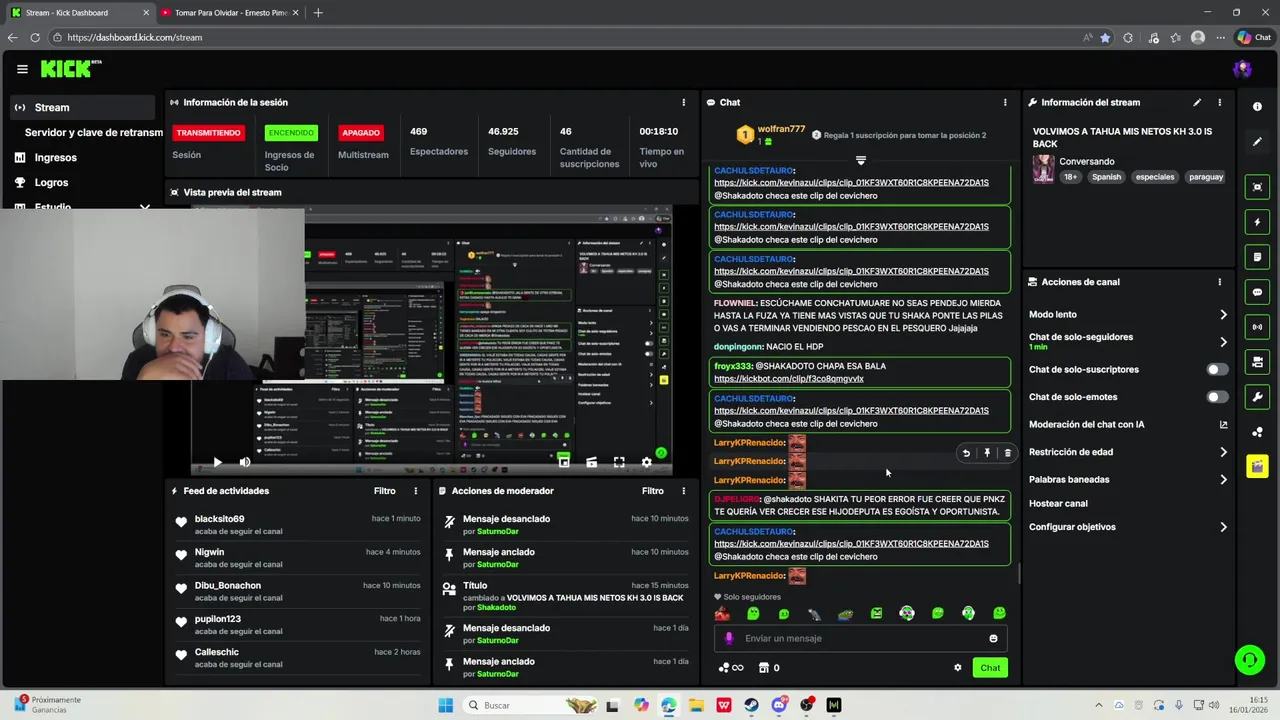The image size is (1280, 720).
Task: Click the browser address bar
Action: coord(570,37)
